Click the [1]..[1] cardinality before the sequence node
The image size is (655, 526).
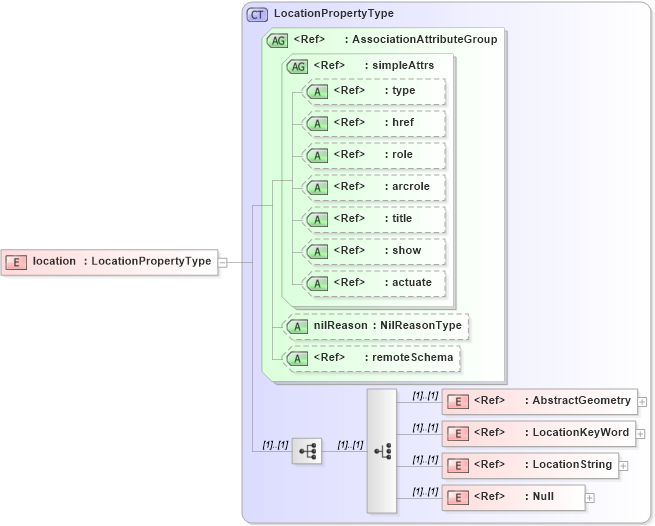point(275,445)
